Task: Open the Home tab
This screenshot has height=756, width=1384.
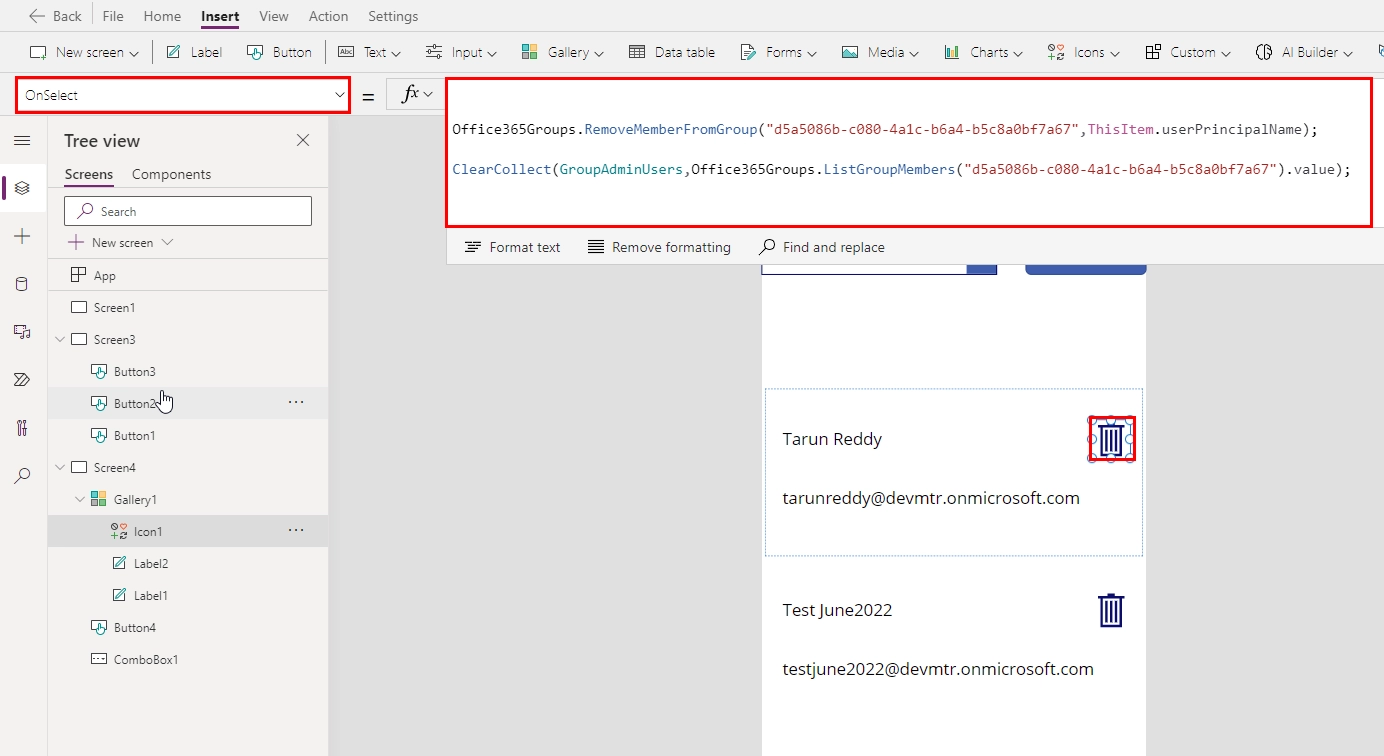Action: click(162, 16)
